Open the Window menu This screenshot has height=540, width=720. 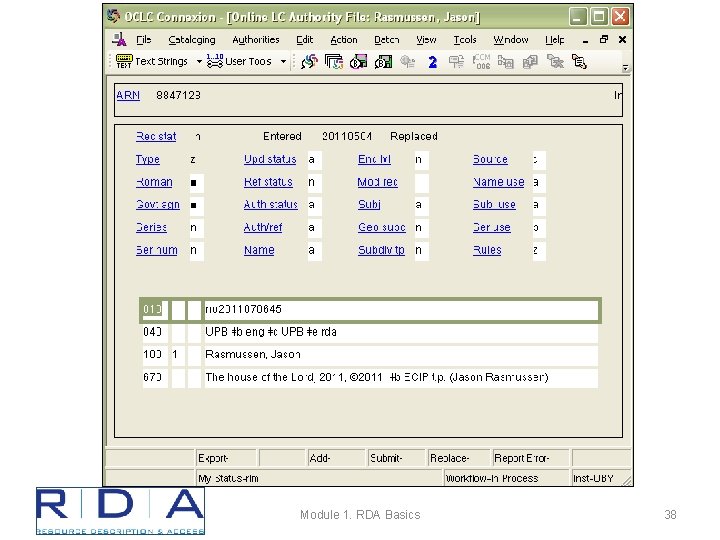(x=511, y=40)
